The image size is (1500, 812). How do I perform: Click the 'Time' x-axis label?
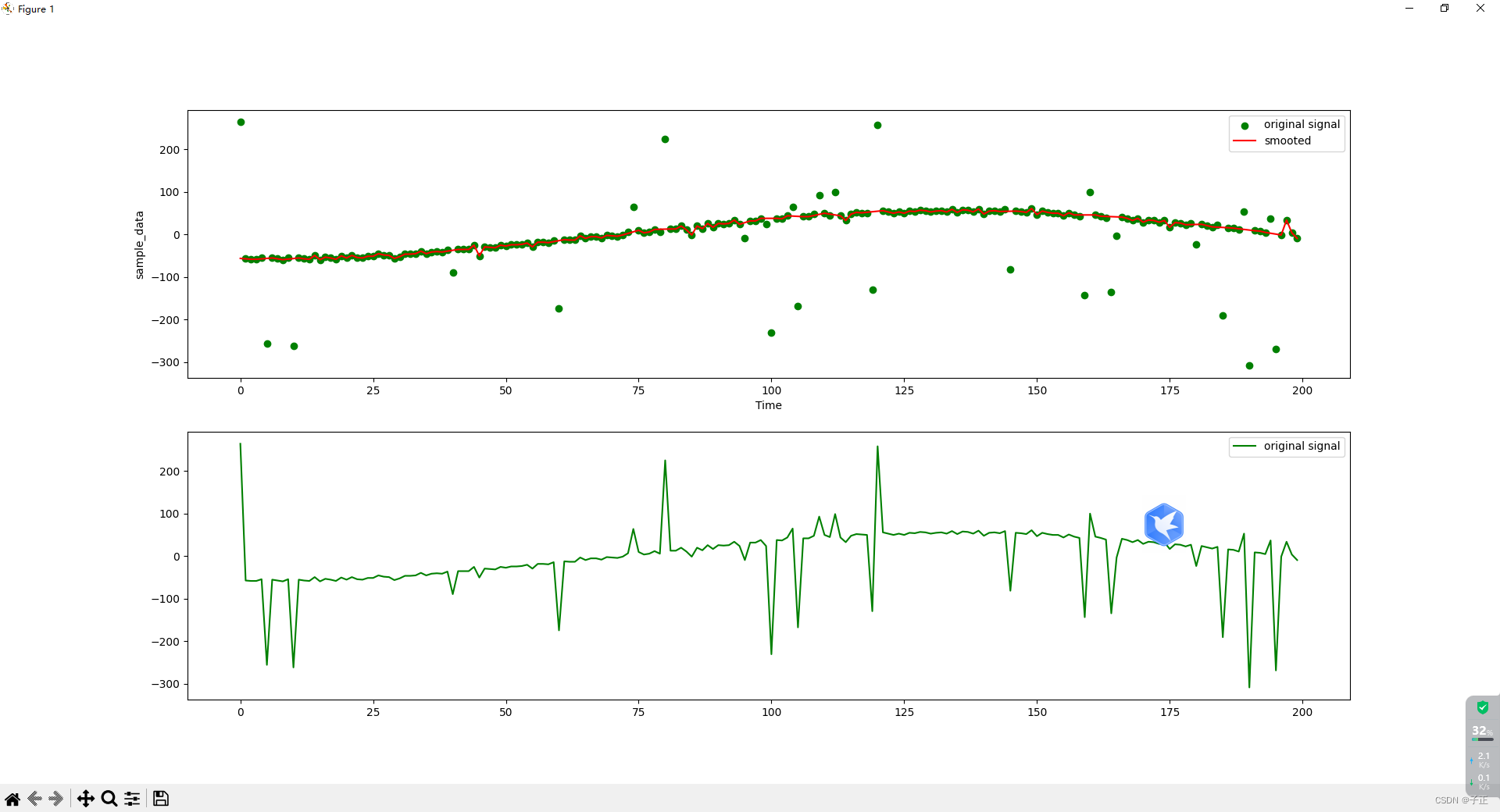768,405
